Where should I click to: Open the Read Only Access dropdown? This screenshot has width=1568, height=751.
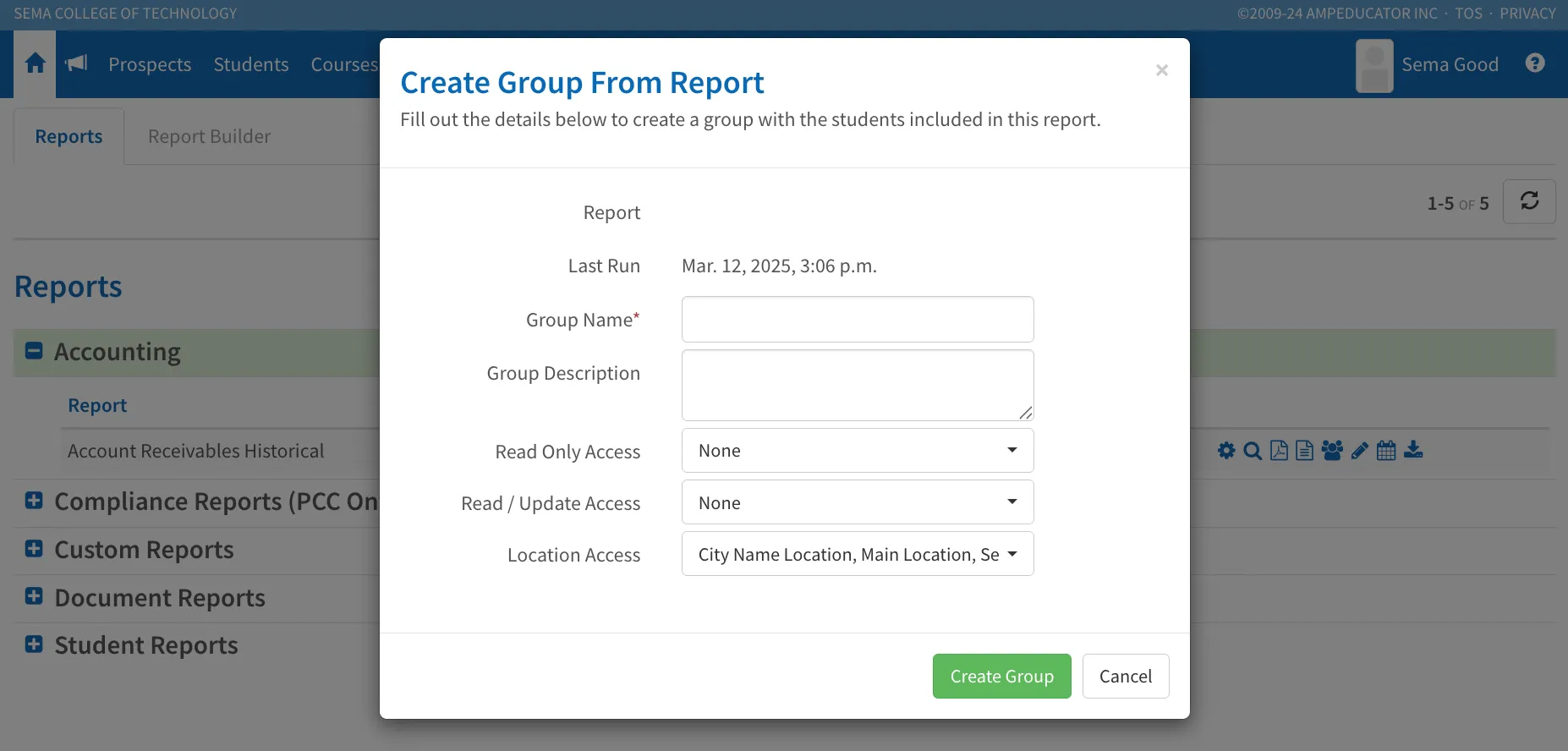click(858, 451)
